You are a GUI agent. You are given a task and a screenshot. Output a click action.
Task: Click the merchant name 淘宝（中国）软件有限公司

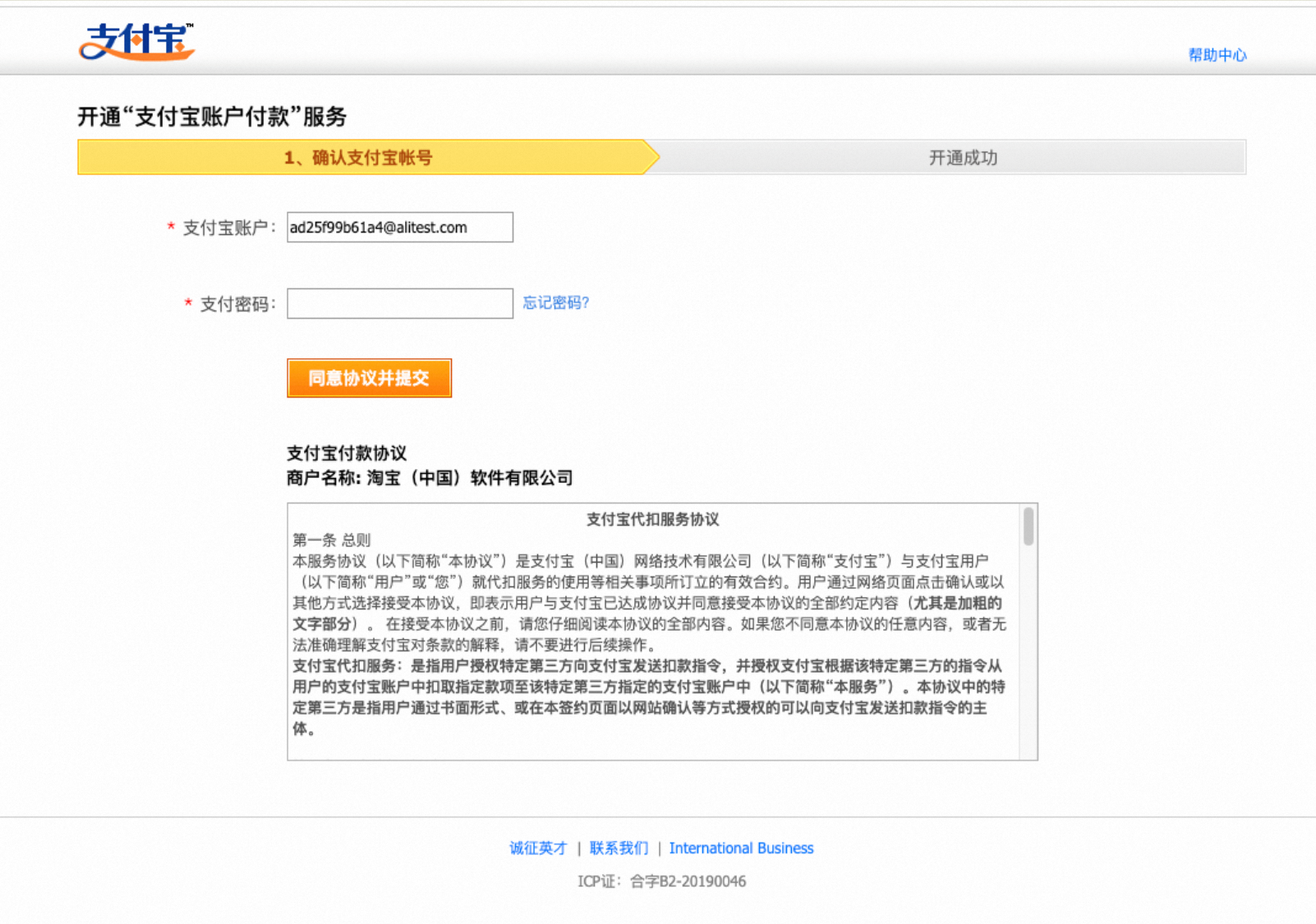pyautogui.click(x=469, y=478)
